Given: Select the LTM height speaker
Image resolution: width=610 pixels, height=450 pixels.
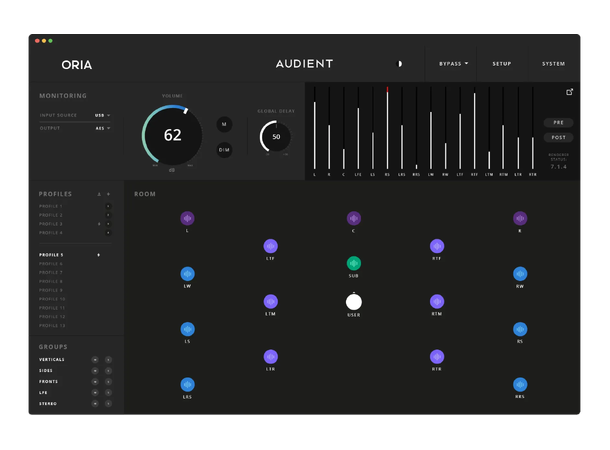Looking at the screenshot, I should click(x=270, y=301).
